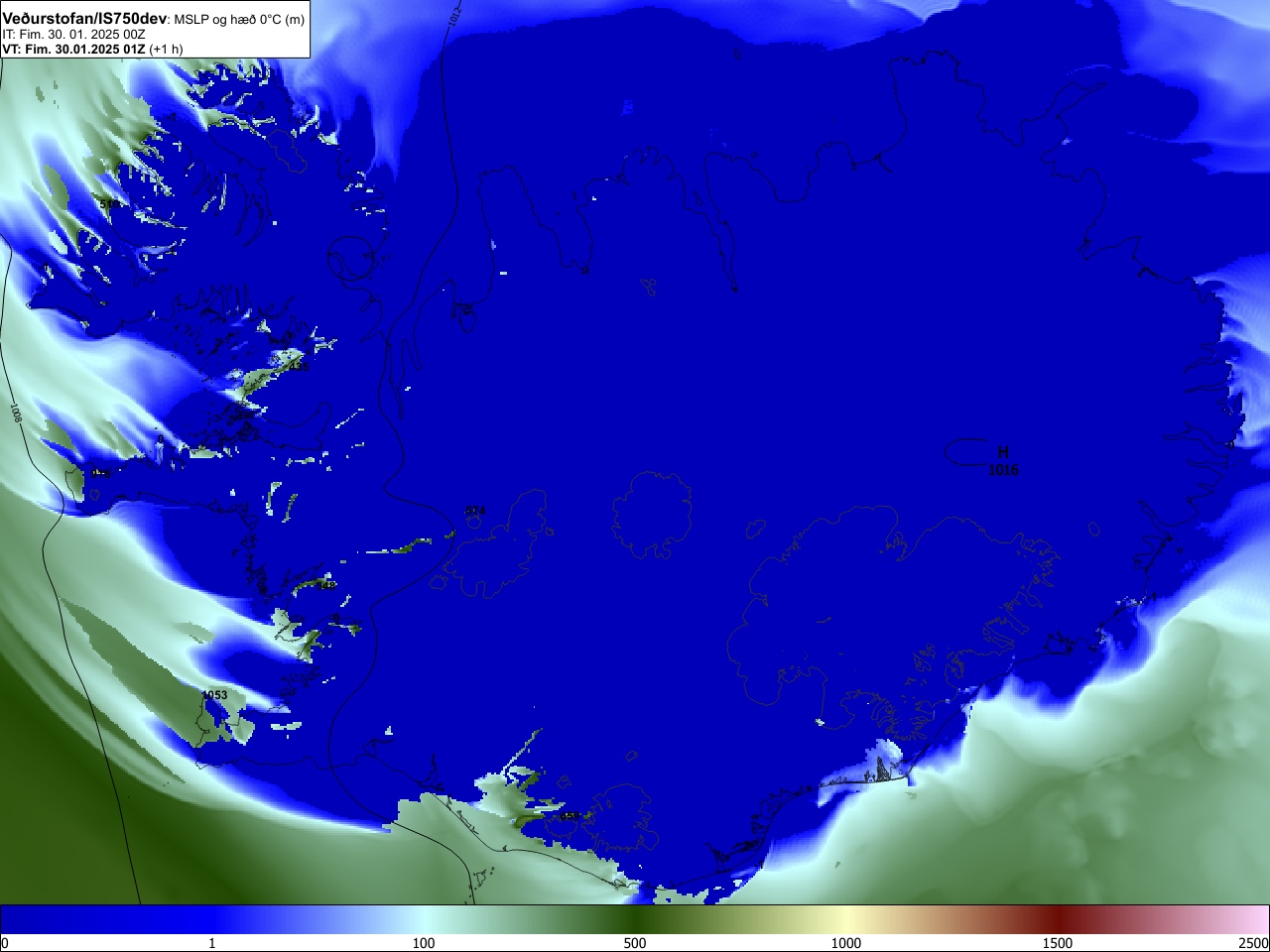Click the 1016 pressure value under the H
Viewport: 1270px width, 952px height.
pyautogui.click(x=1003, y=470)
